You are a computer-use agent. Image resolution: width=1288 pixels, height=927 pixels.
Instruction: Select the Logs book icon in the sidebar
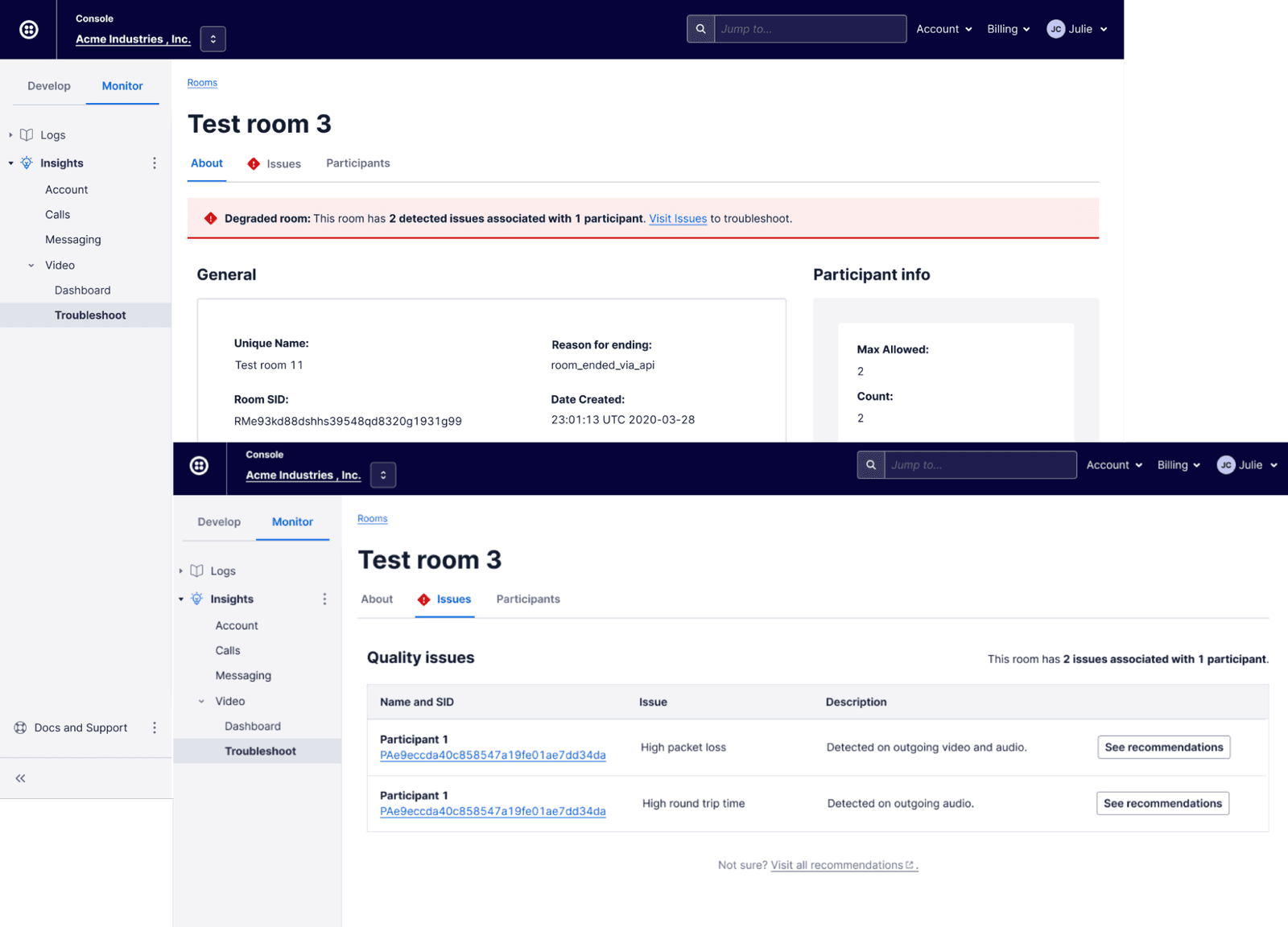pos(28,134)
